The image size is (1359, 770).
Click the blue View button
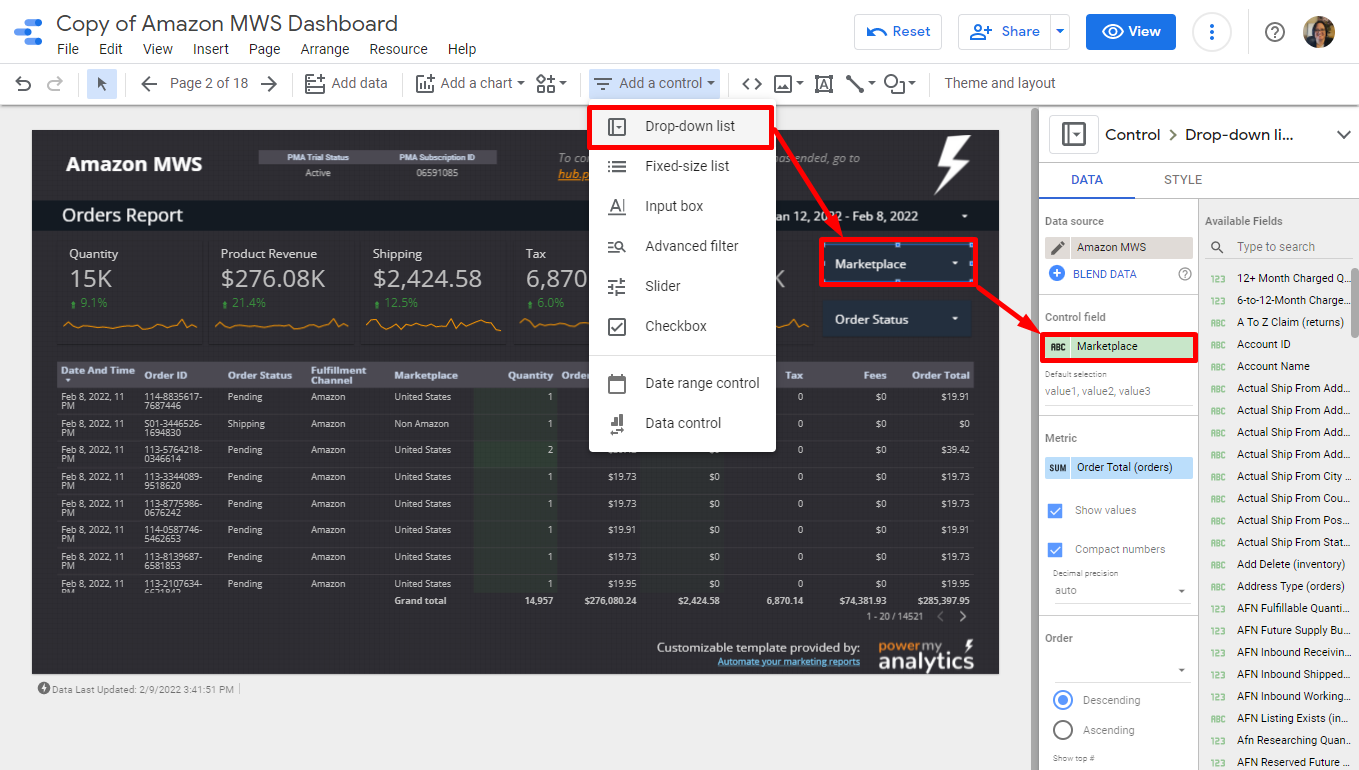click(1130, 32)
